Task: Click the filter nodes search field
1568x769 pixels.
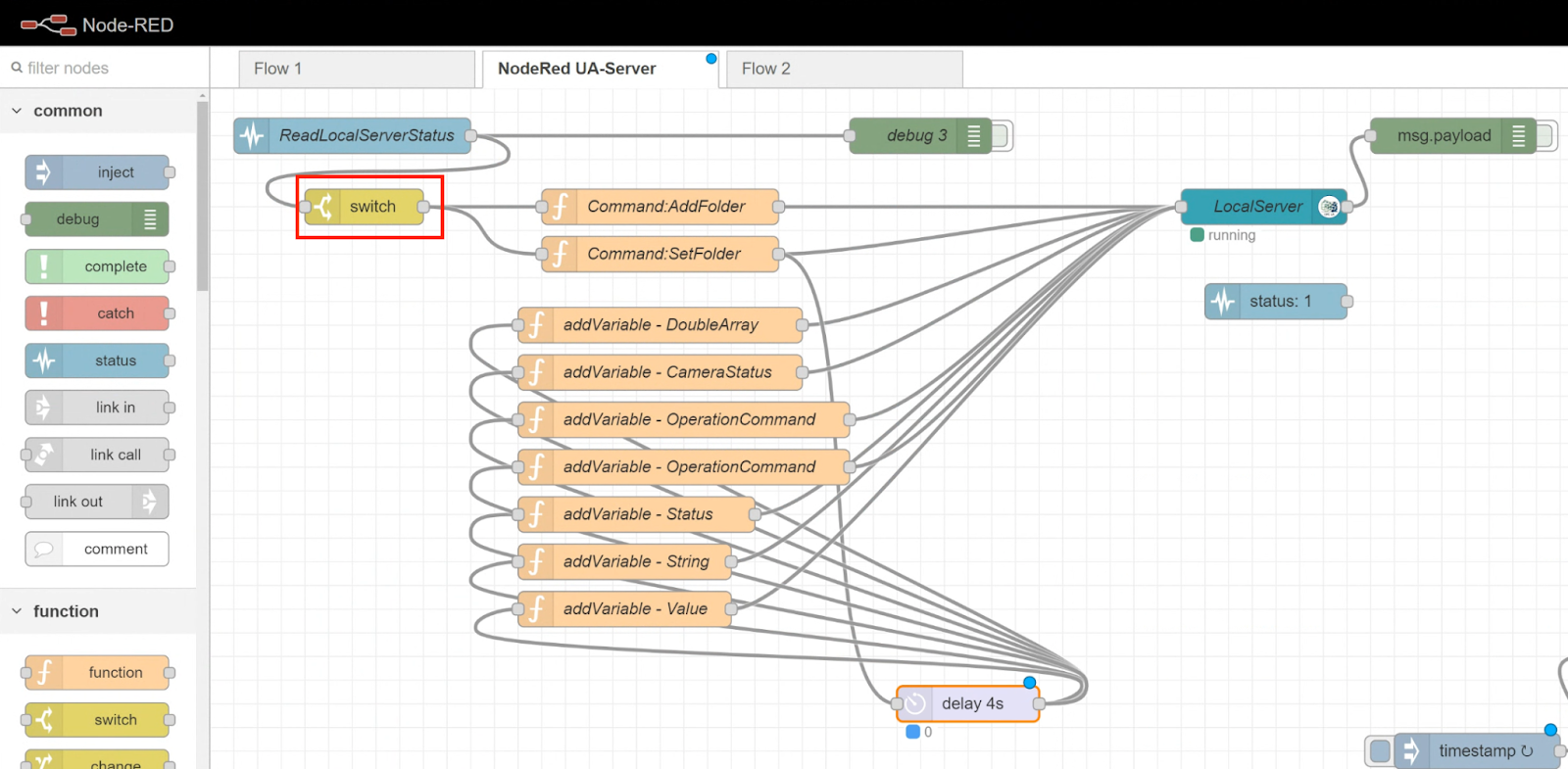Action: pos(104,68)
